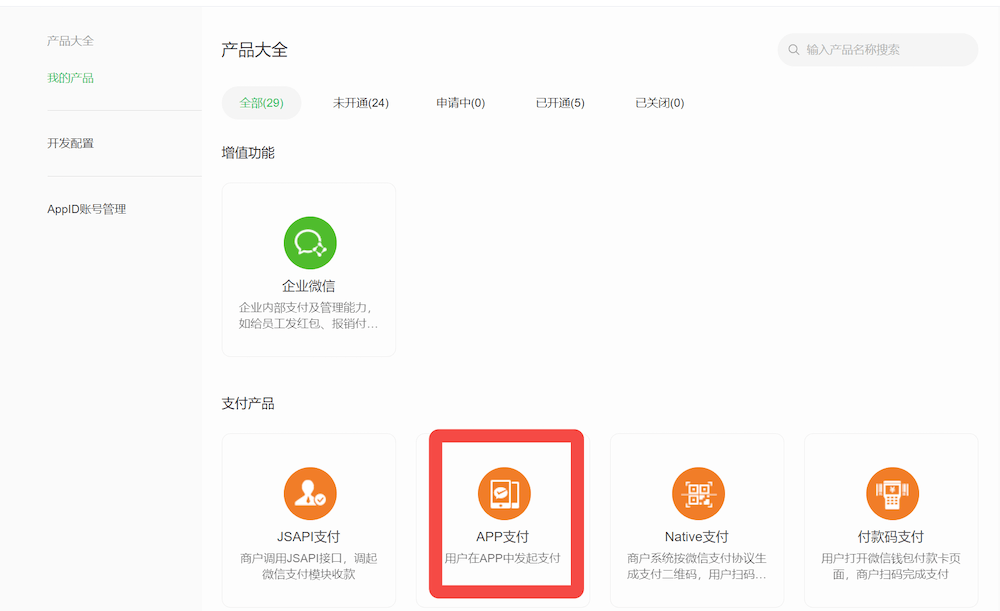View the 已开通(5) products tab
Image resolution: width=1000 pixels, height=611 pixels.
pyautogui.click(x=560, y=103)
